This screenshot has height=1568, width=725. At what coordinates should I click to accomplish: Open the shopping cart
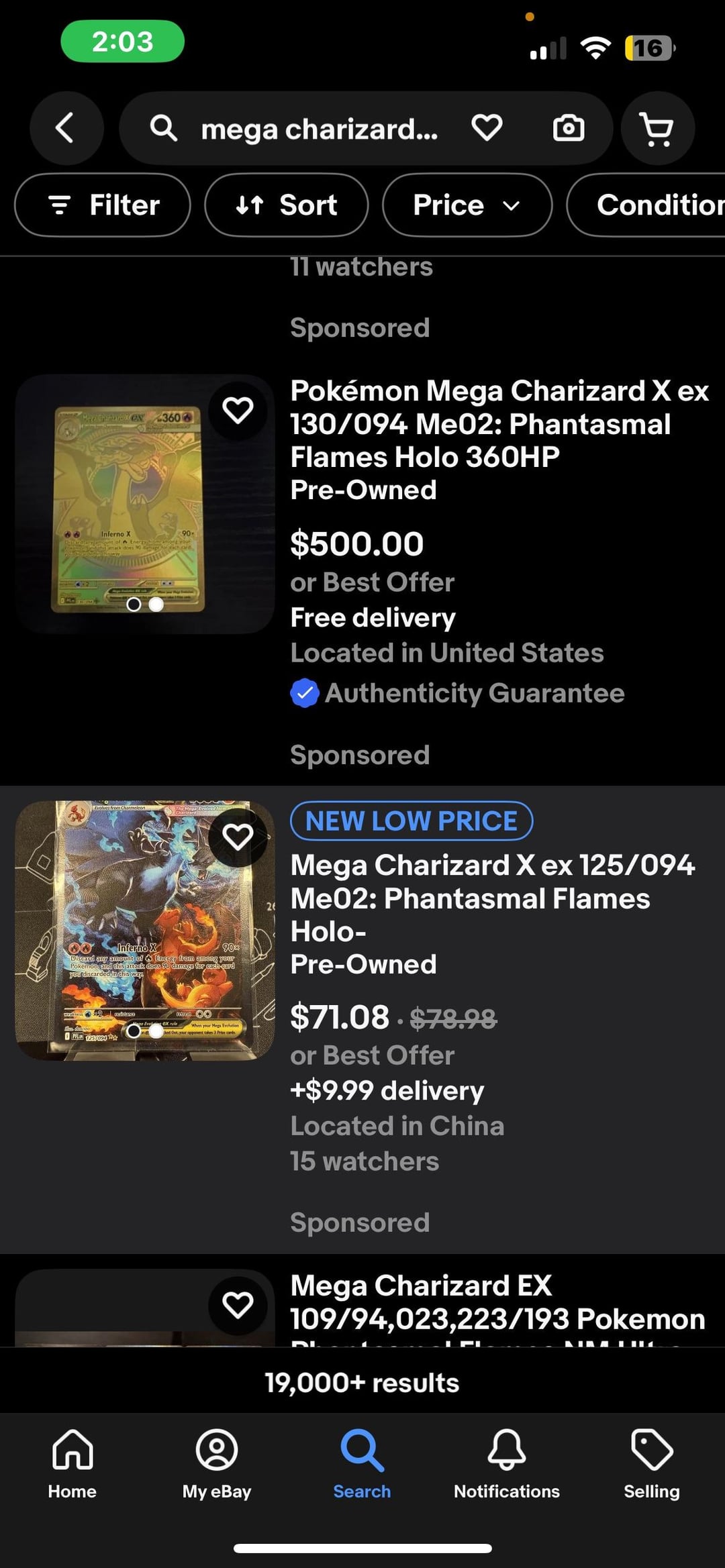click(x=657, y=127)
